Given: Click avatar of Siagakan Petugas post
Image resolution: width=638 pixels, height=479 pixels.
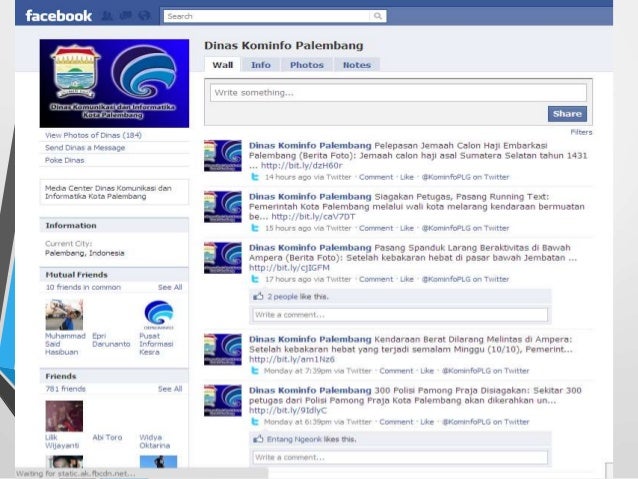Looking at the screenshot, I should point(223,207).
